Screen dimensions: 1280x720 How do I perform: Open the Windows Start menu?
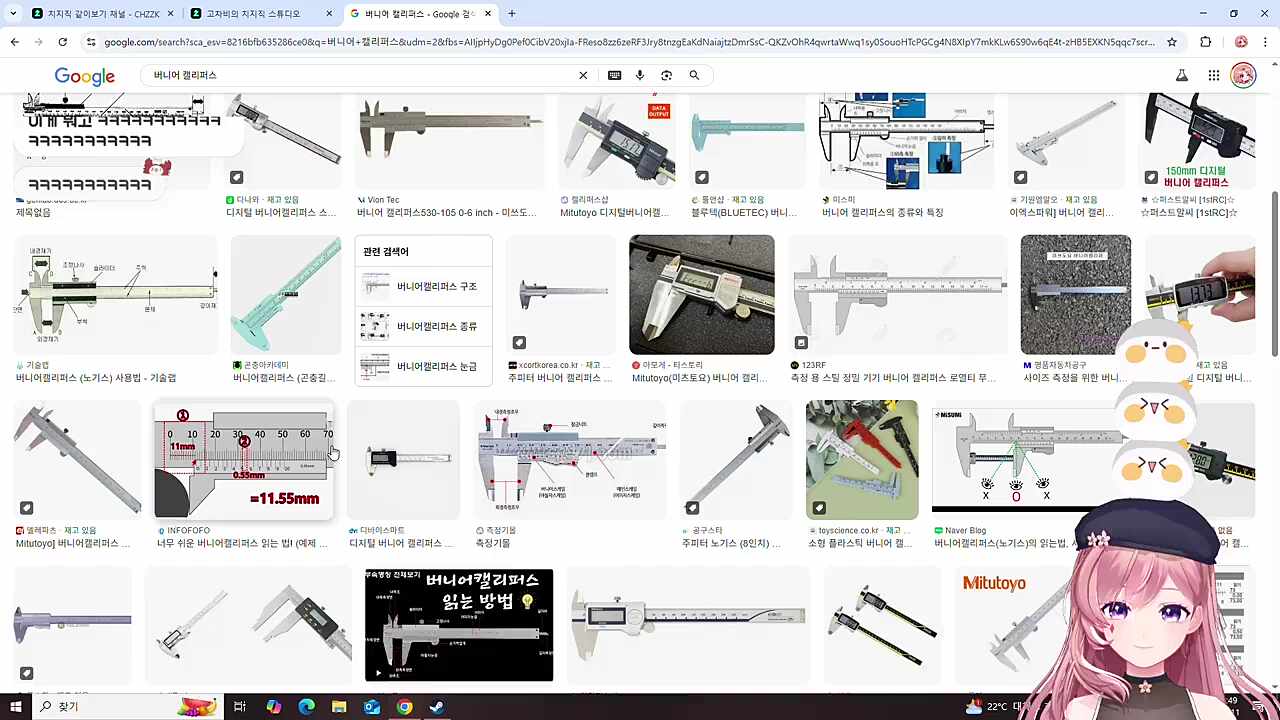pyautogui.click(x=14, y=707)
